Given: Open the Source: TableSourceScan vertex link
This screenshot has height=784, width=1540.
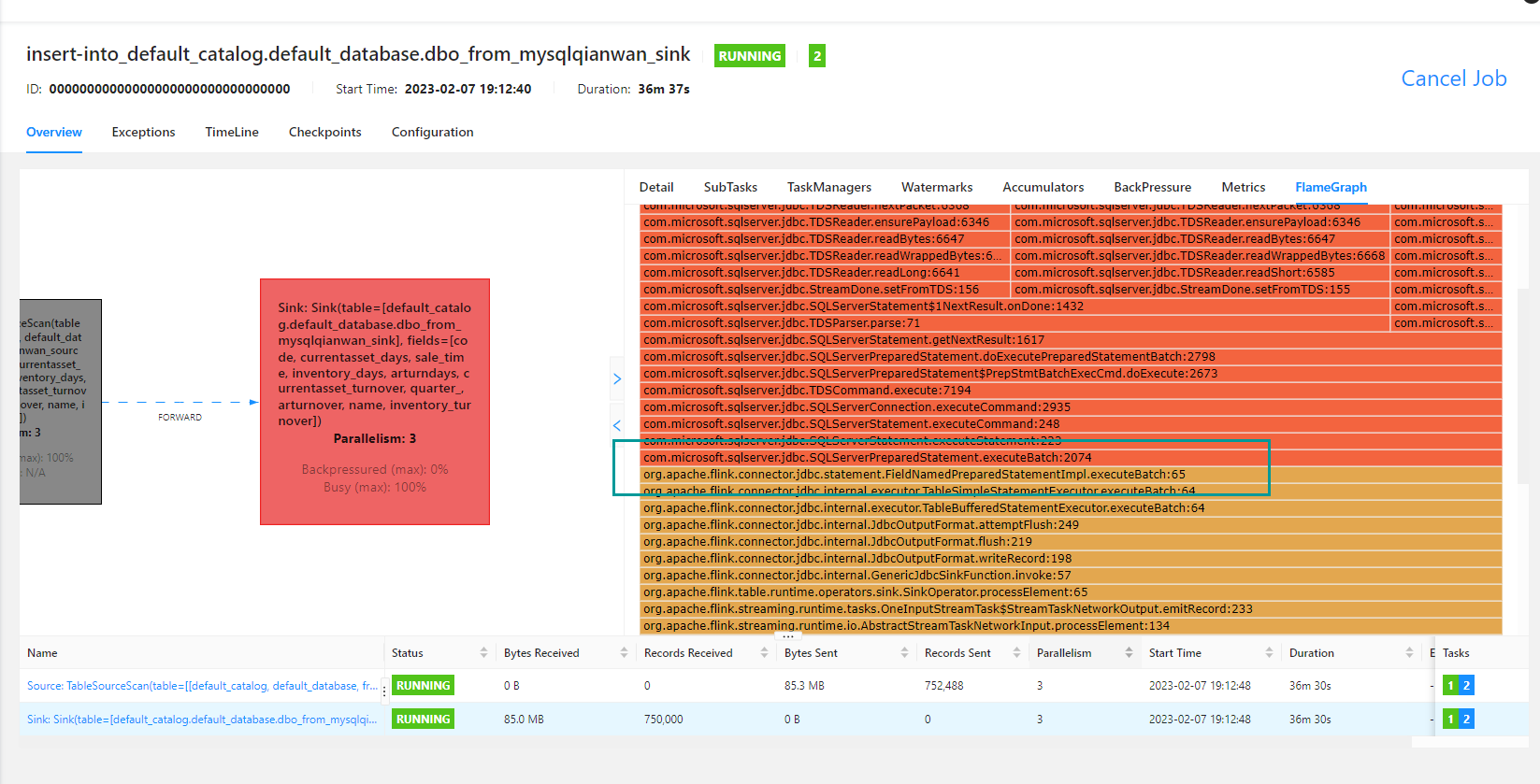Looking at the screenshot, I should pos(201,686).
